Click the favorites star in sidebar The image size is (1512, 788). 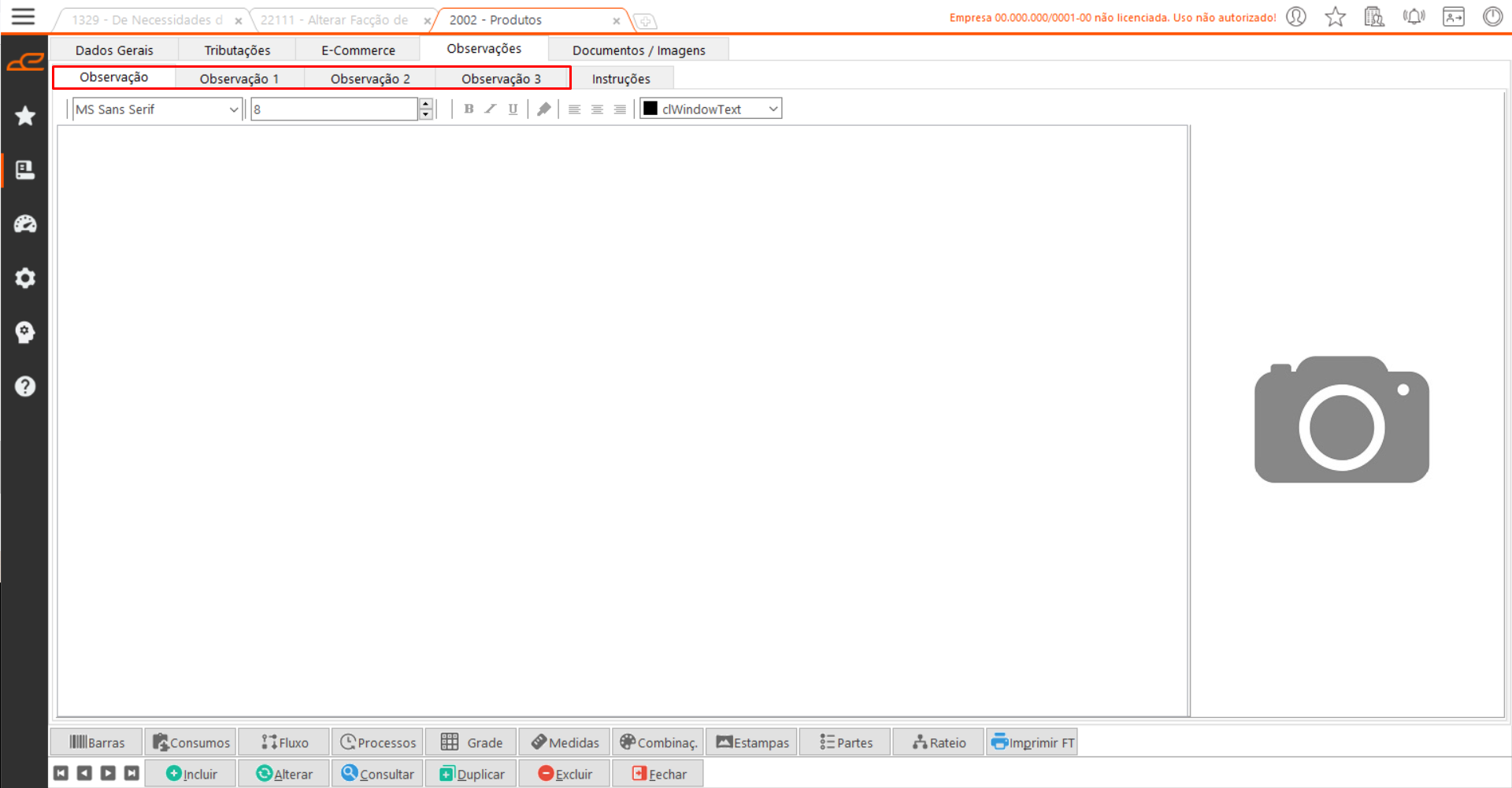[25, 116]
